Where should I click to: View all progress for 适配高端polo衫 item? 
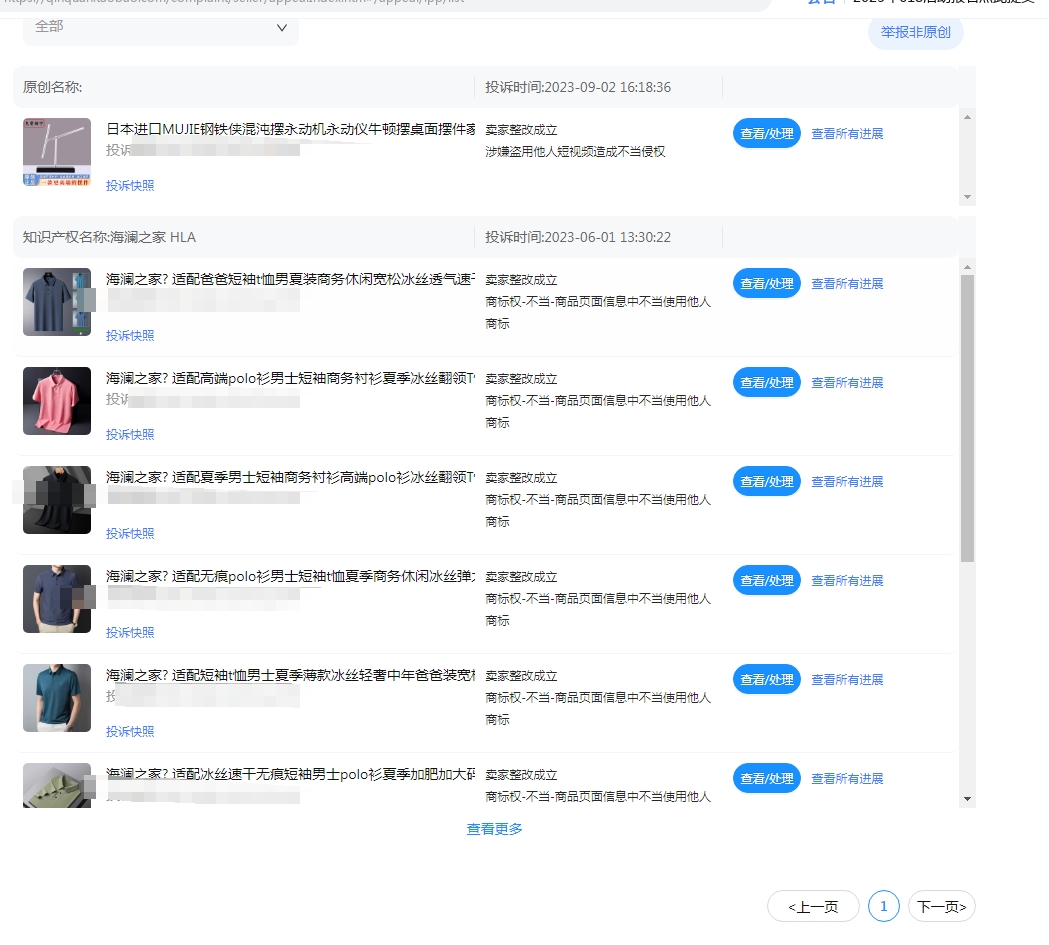(x=847, y=383)
